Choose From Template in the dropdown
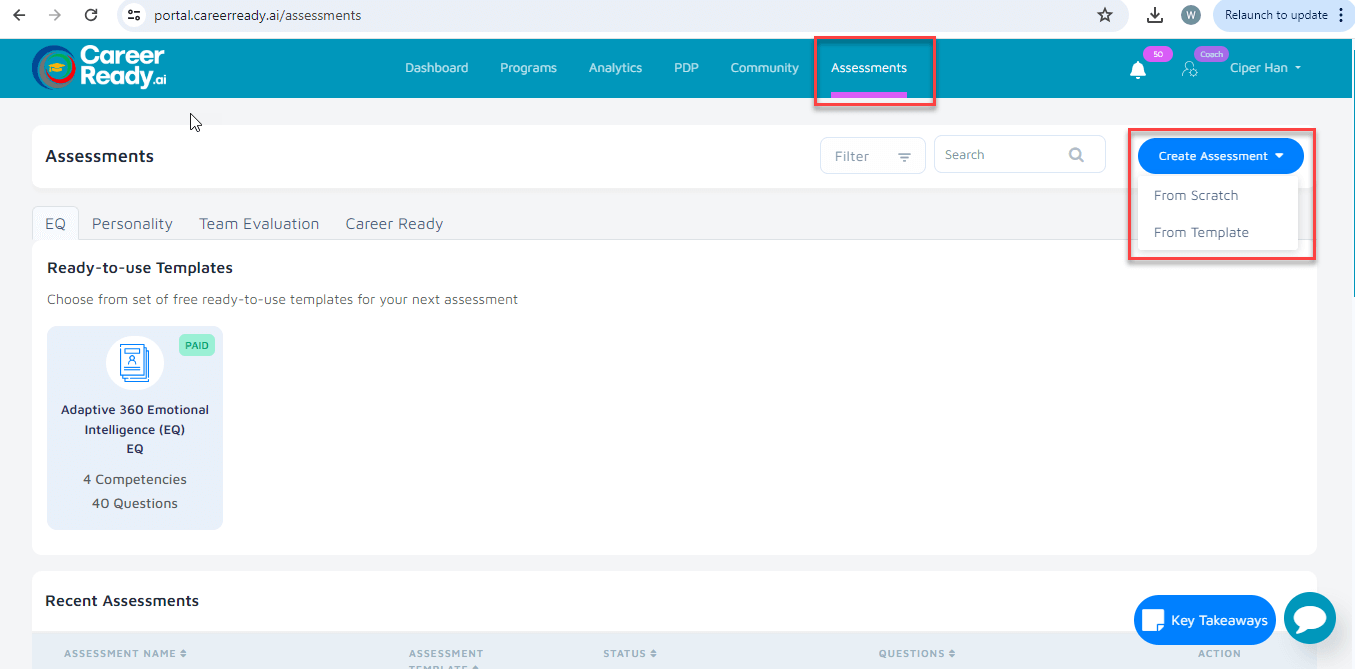 pyautogui.click(x=1201, y=232)
